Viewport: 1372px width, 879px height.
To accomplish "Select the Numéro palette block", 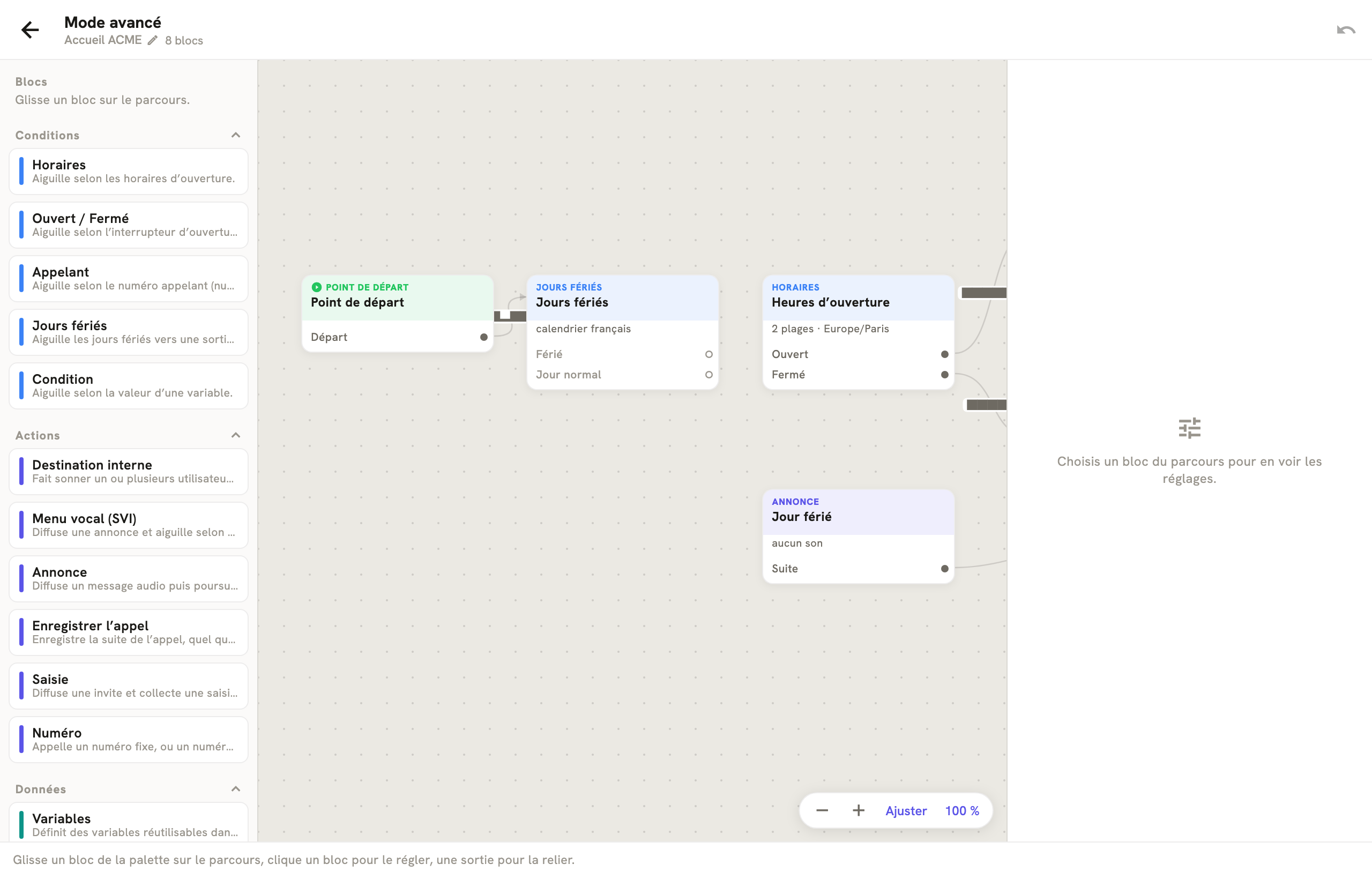I will (x=129, y=740).
